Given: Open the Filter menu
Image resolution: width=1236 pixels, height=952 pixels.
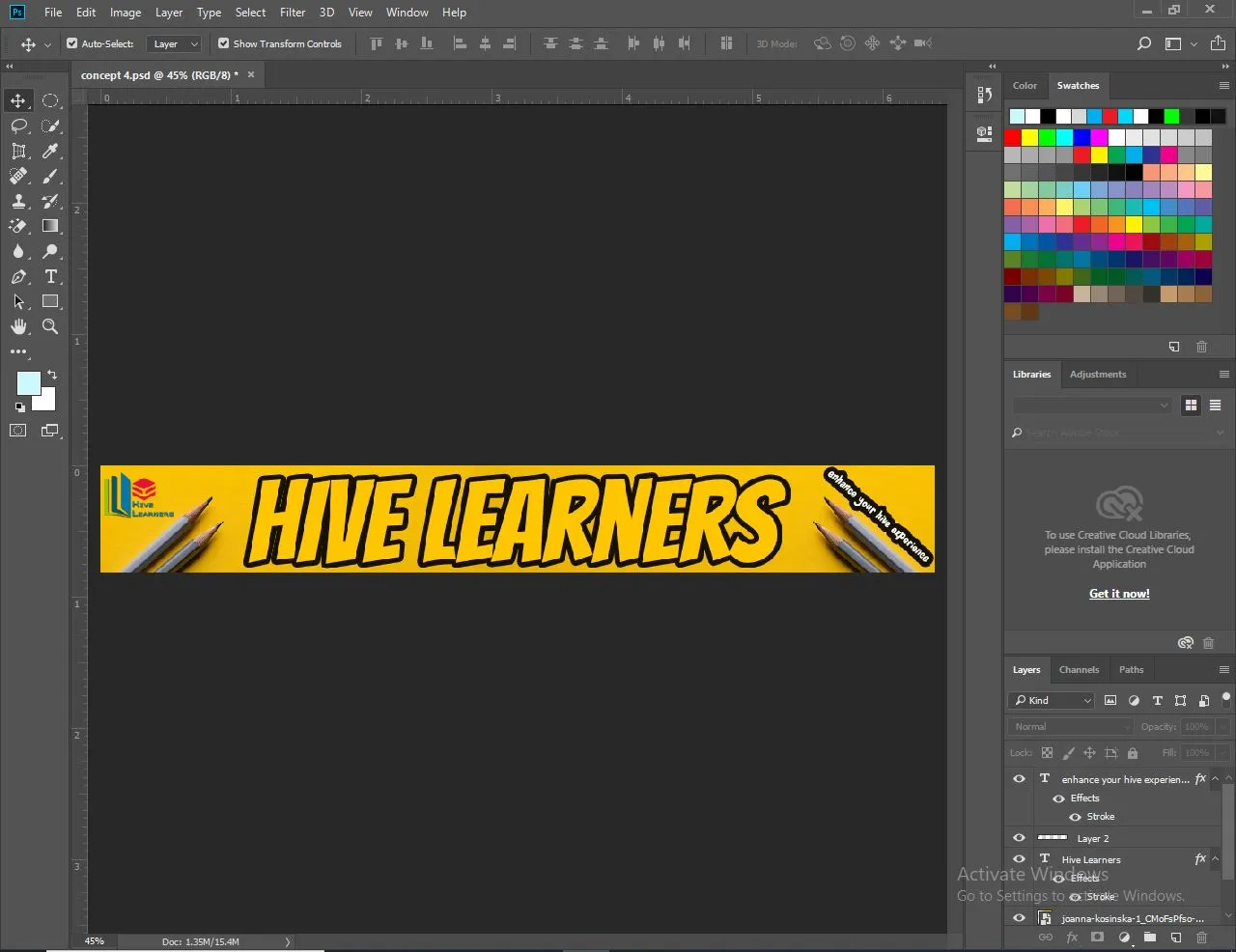Looking at the screenshot, I should (x=293, y=13).
